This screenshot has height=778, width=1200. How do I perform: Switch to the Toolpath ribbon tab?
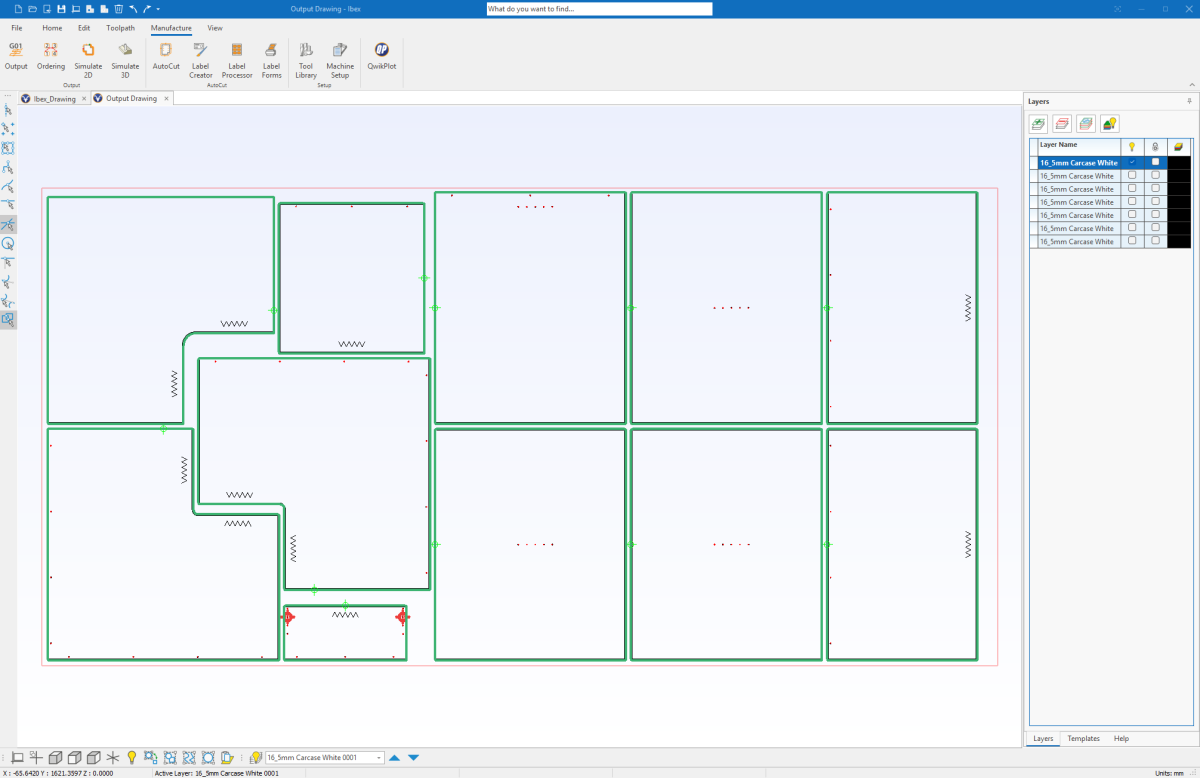pos(121,28)
